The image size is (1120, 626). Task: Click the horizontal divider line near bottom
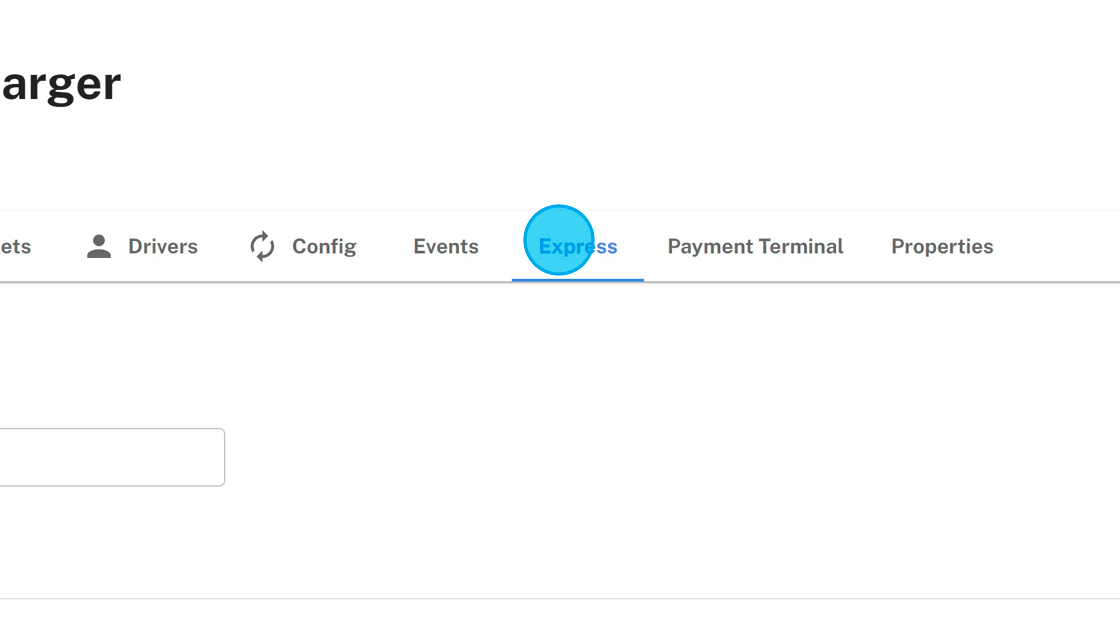(x=560, y=598)
